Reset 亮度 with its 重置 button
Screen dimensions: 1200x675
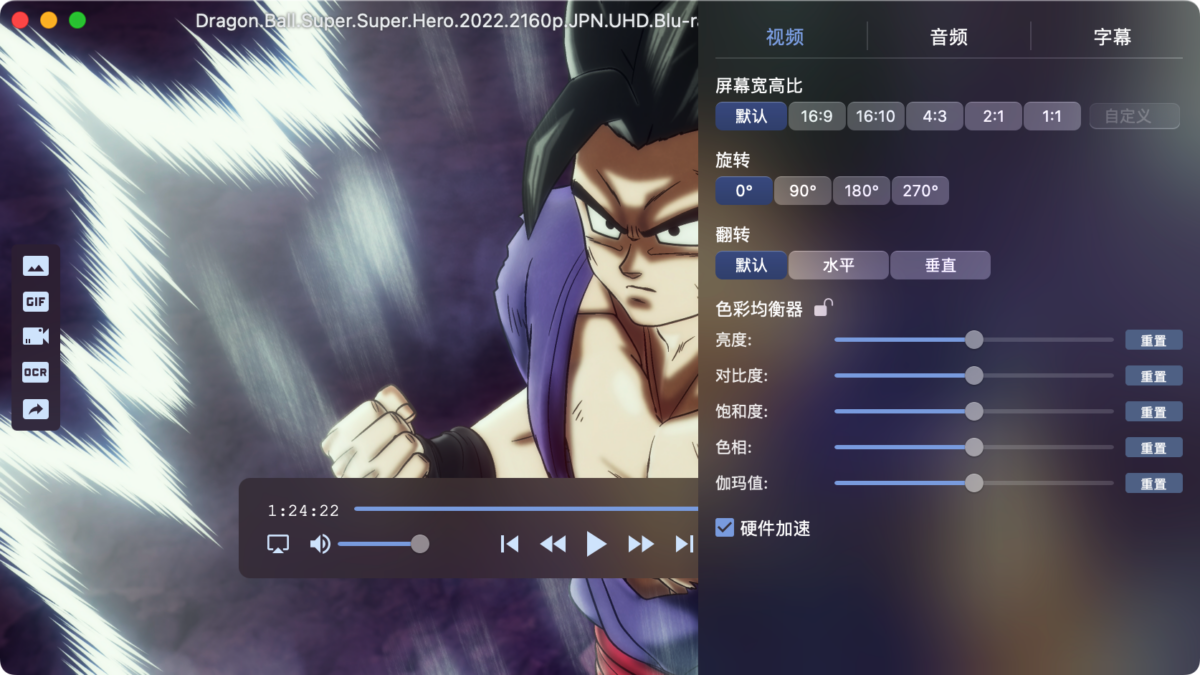coord(1154,340)
